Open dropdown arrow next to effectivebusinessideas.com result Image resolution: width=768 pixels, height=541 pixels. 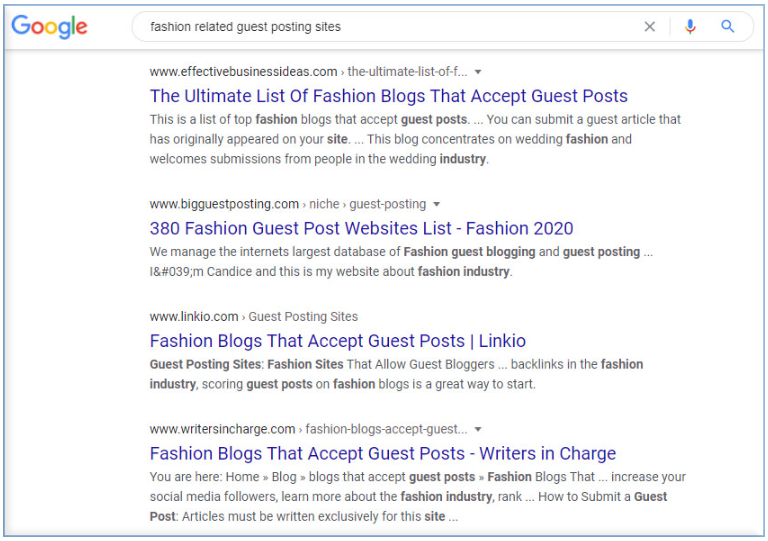pyautogui.click(x=478, y=72)
